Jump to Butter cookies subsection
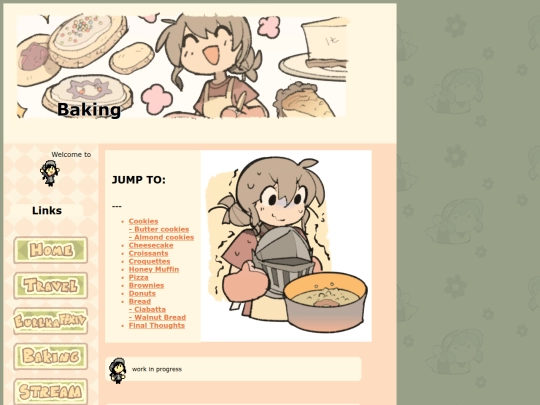 (x=159, y=229)
